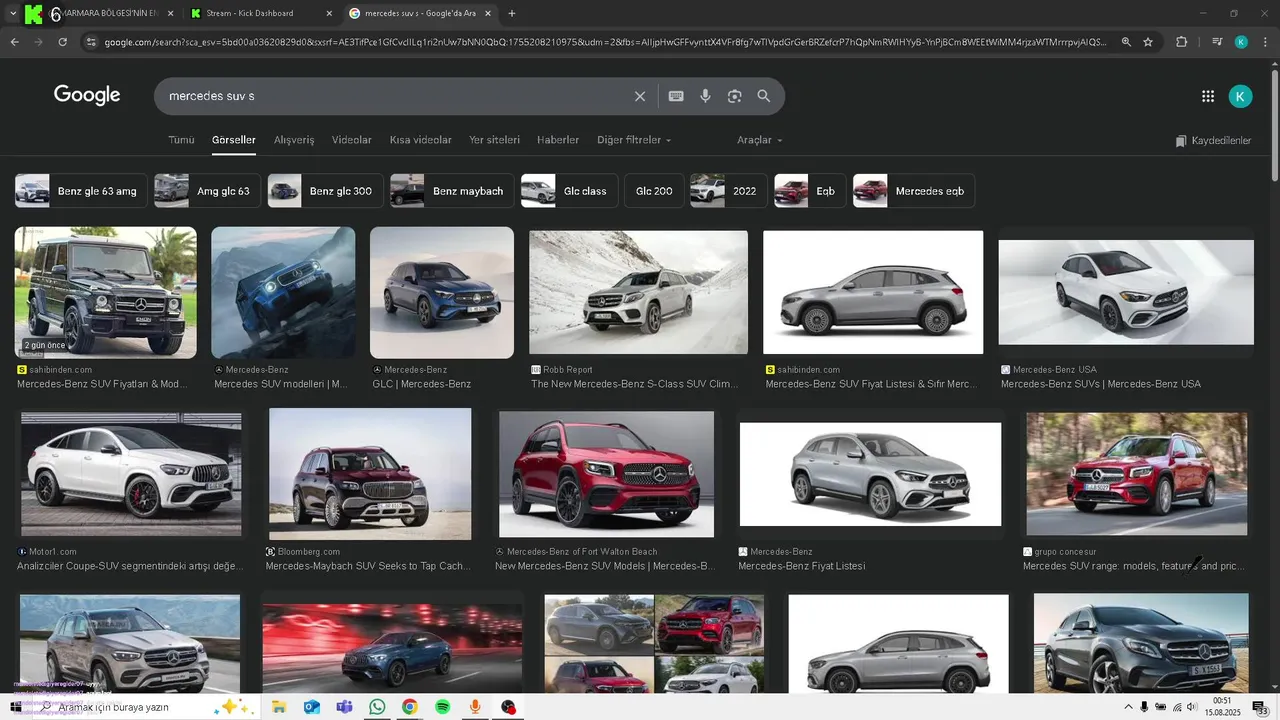Open the browser extensions menu

pos(1182,42)
